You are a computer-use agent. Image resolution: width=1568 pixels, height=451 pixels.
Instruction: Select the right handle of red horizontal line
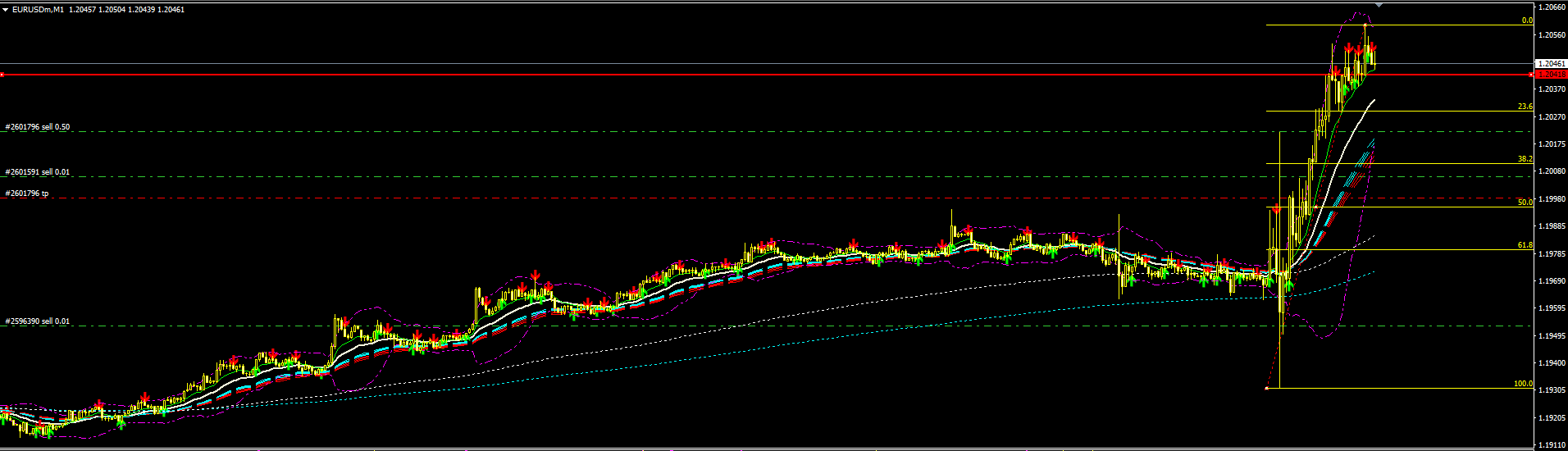point(1531,75)
